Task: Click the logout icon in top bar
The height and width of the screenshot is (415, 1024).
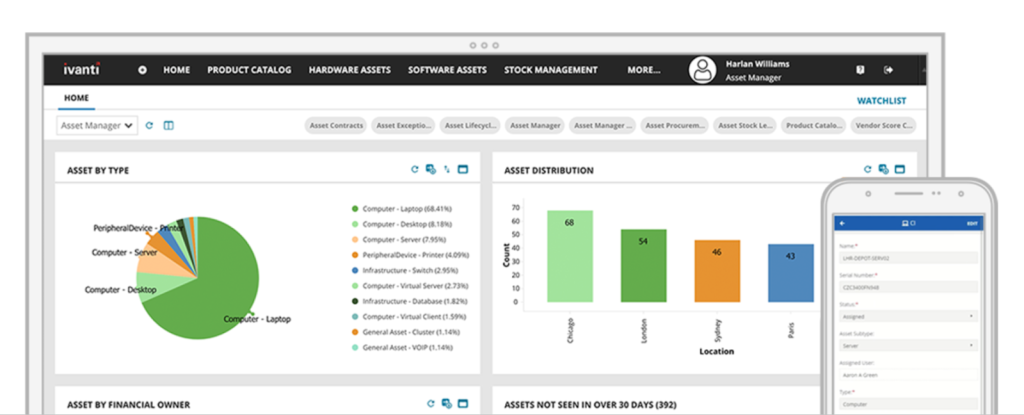Action: (888, 70)
